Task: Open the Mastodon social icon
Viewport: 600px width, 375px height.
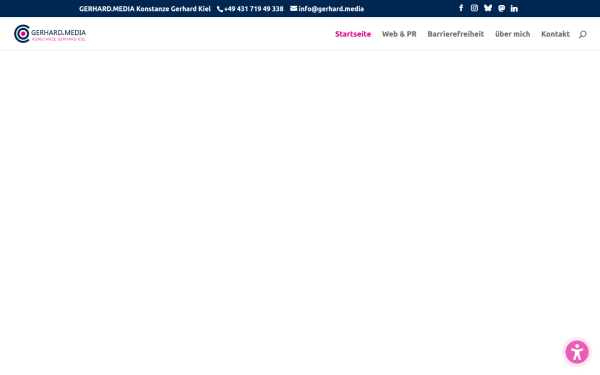Action: tap(501, 8)
